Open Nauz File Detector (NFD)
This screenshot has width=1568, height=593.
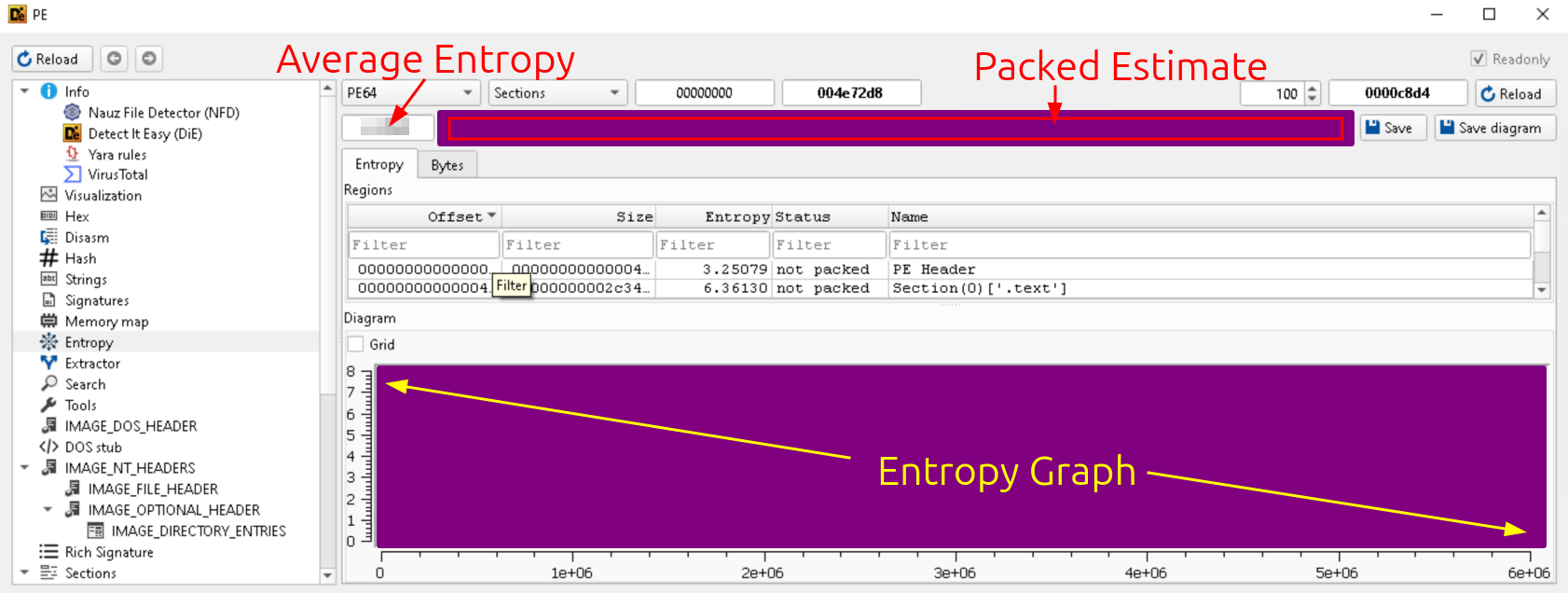tap(163, 113)
